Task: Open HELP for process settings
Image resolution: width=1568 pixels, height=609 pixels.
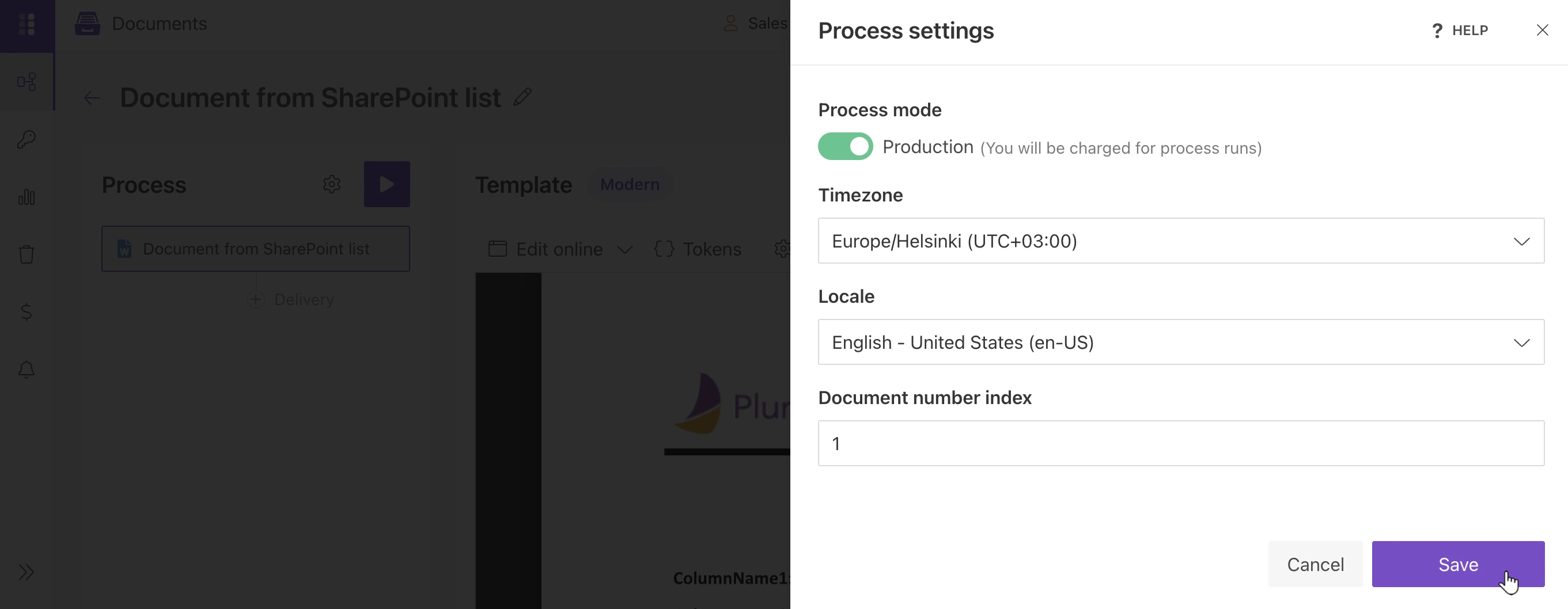Action: click(1460, 31)
